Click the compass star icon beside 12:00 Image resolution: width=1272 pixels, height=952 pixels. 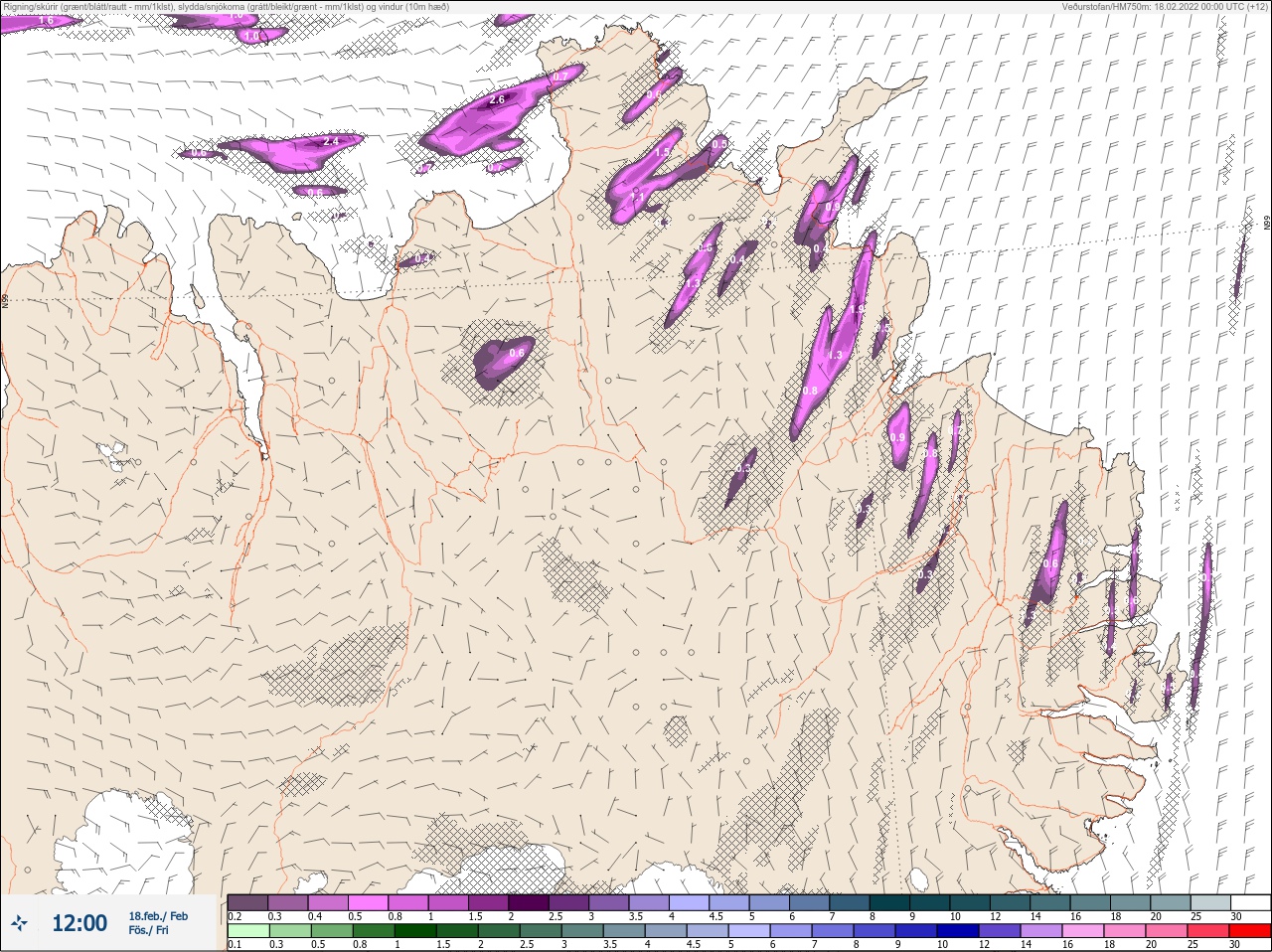point(21,923)
